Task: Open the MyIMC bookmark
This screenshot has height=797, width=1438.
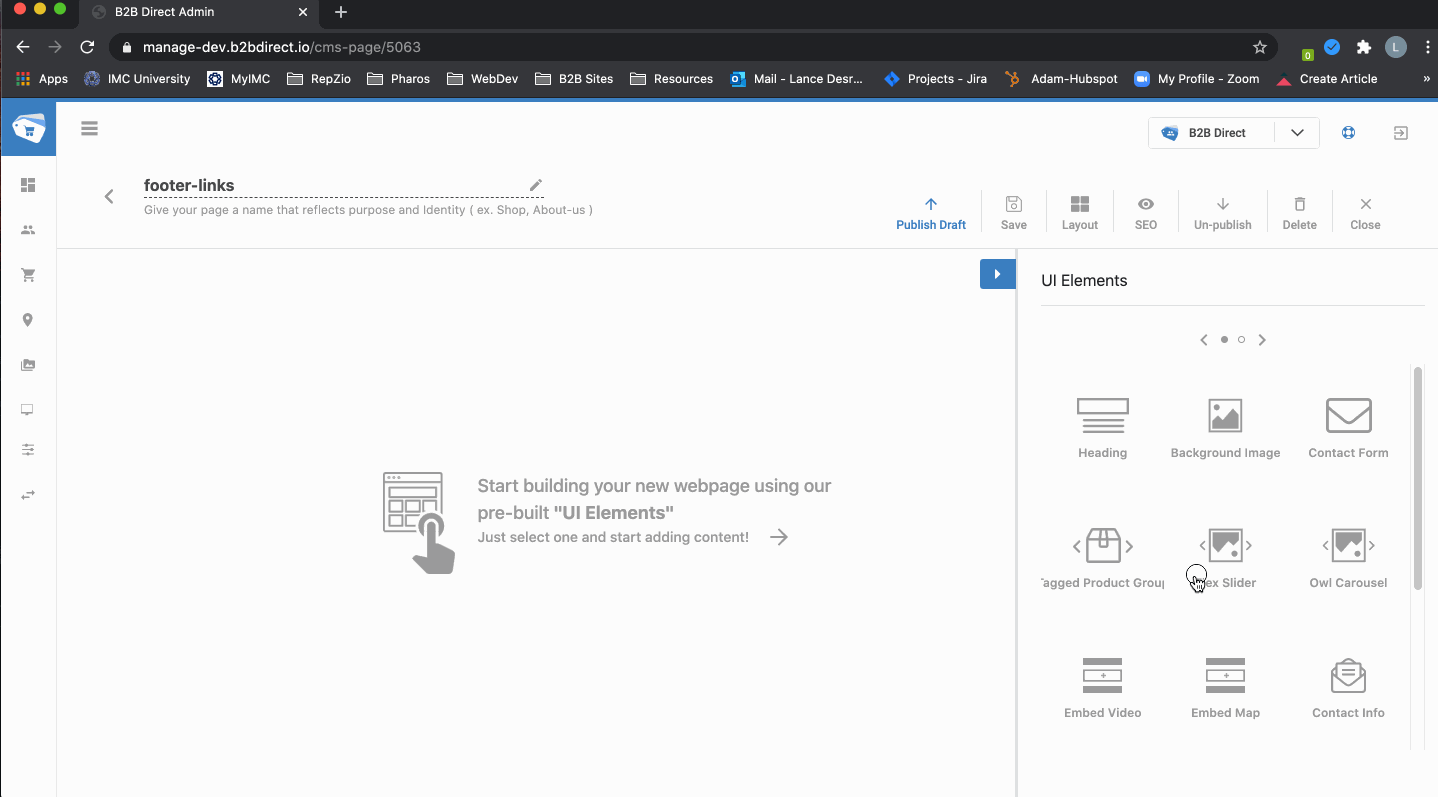Action: point(239,79)
